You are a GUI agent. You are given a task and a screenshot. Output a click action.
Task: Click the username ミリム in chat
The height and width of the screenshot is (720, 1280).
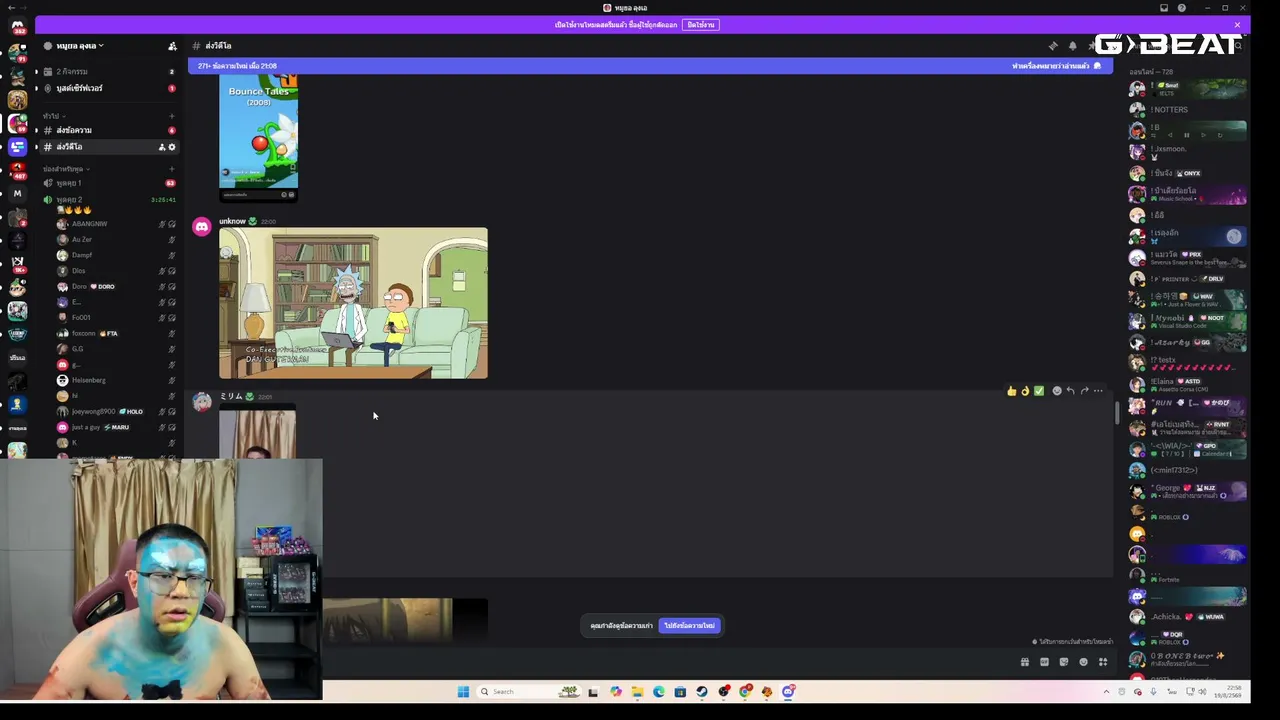pos(231,397)
